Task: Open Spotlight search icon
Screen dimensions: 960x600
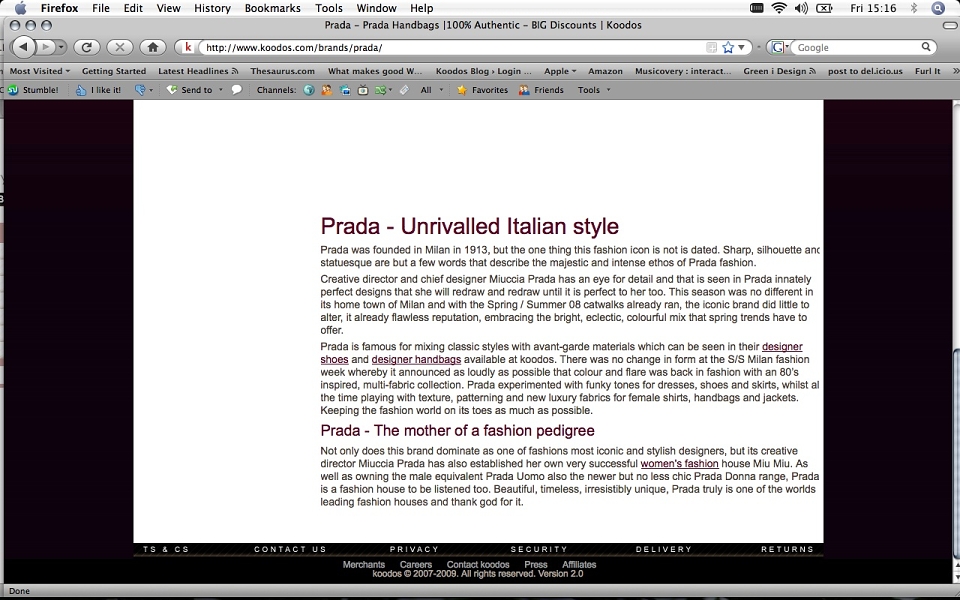Action: (938, 8)
